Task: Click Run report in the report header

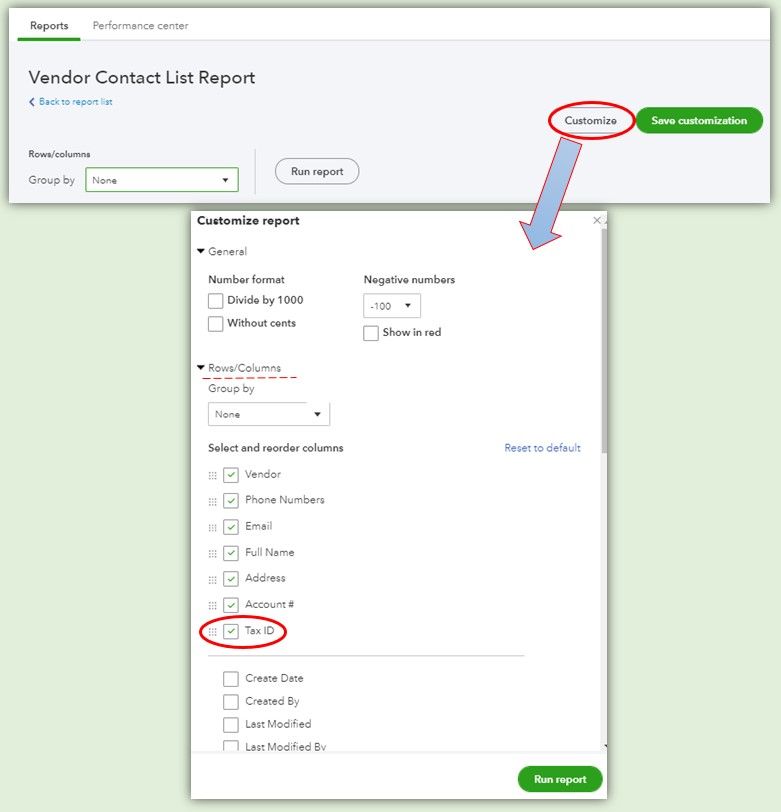Action: (317, 171)
